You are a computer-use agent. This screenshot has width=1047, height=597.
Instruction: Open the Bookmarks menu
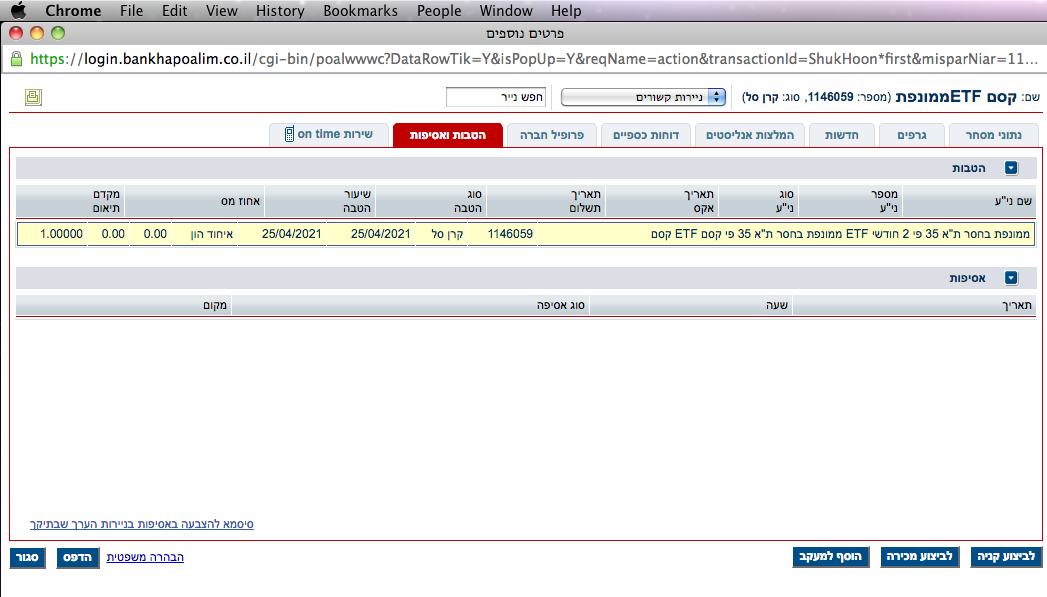point(361,11)
